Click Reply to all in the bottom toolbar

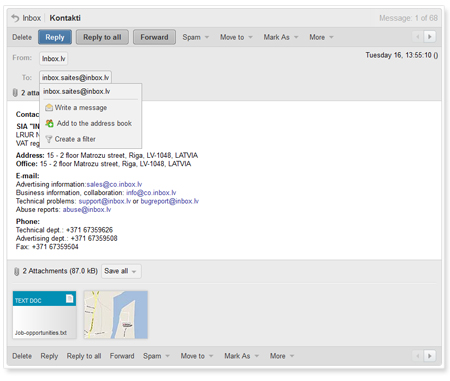coord(84,356)
